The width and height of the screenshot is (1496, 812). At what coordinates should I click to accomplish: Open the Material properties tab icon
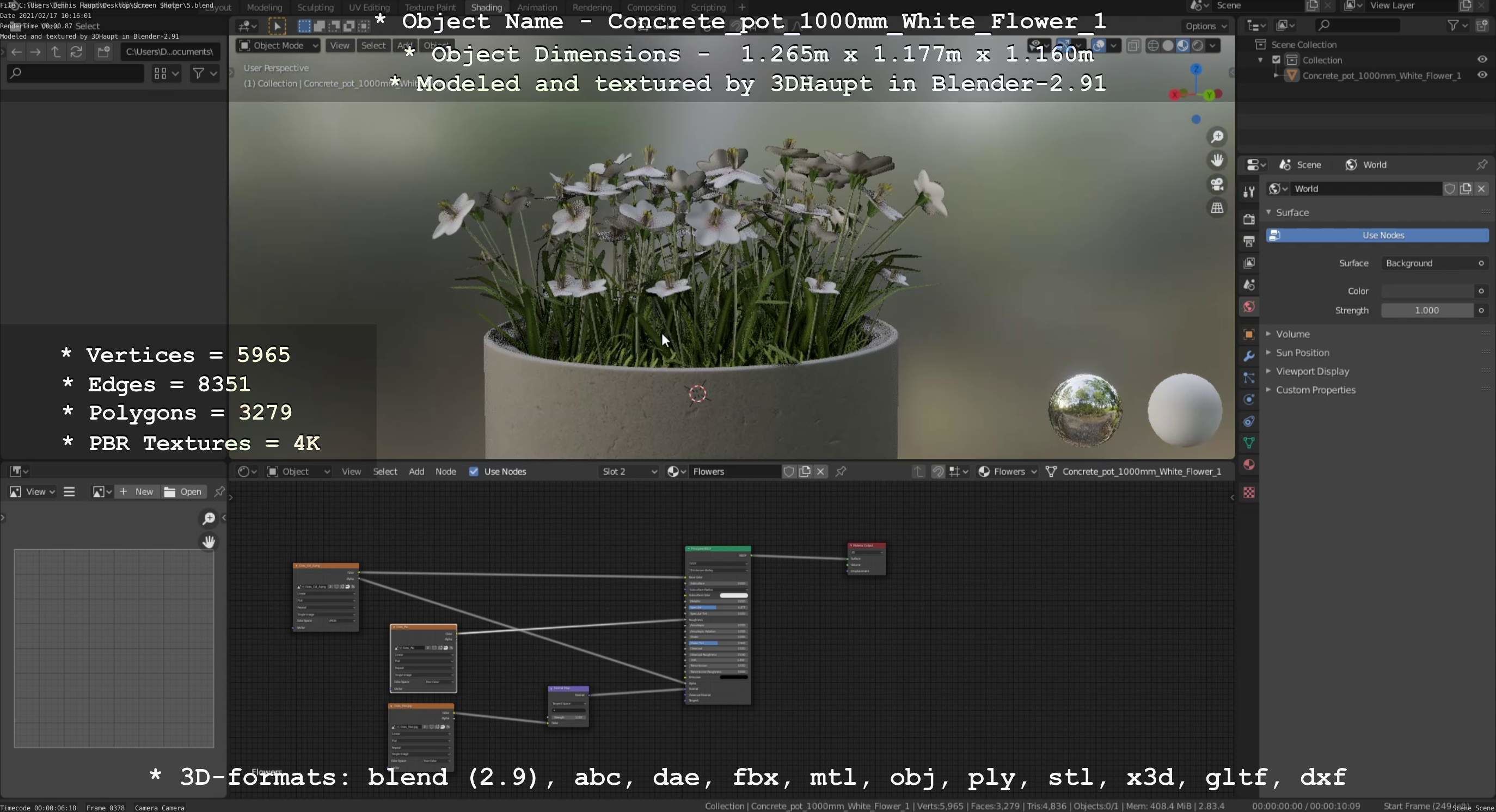[1249, 465]
